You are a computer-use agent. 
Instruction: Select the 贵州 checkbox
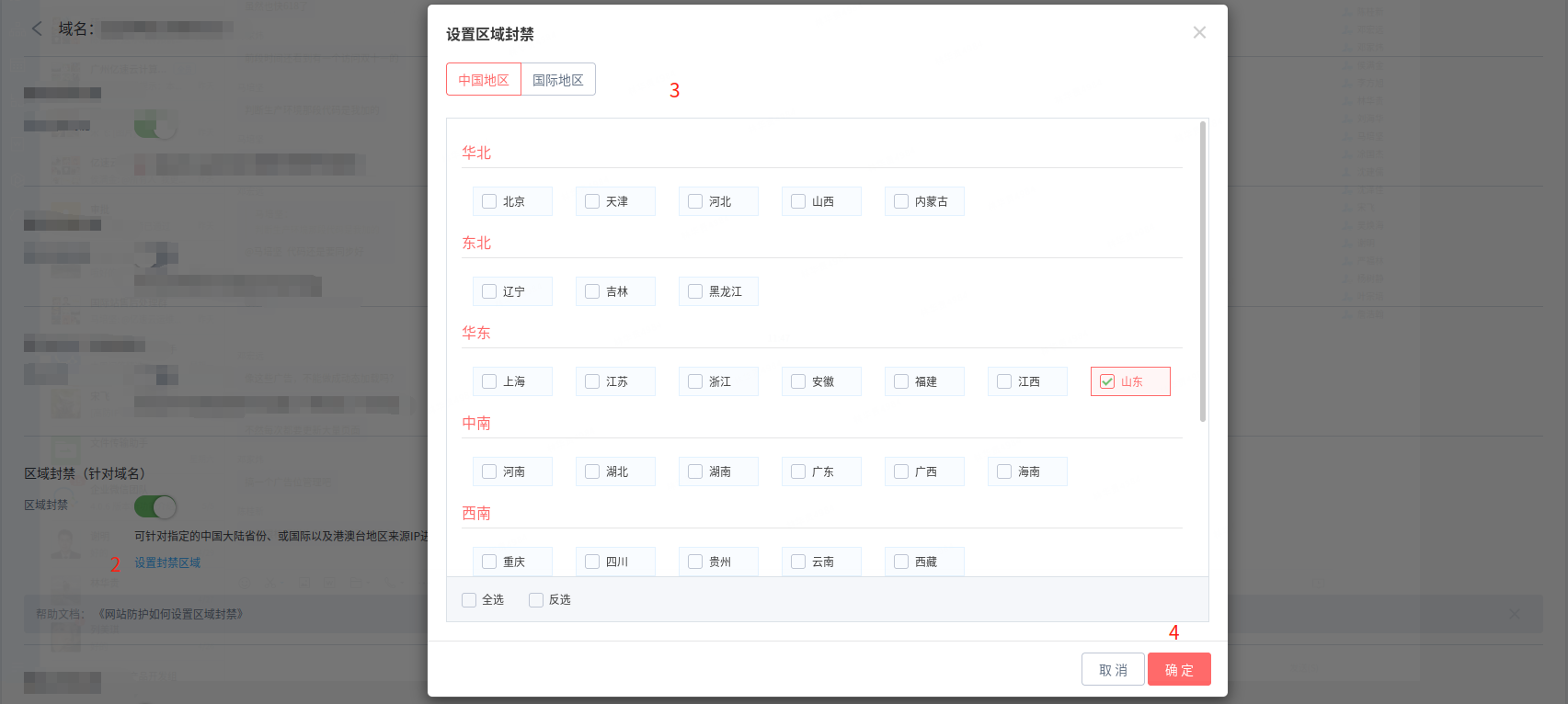click(x=695, y=562)
